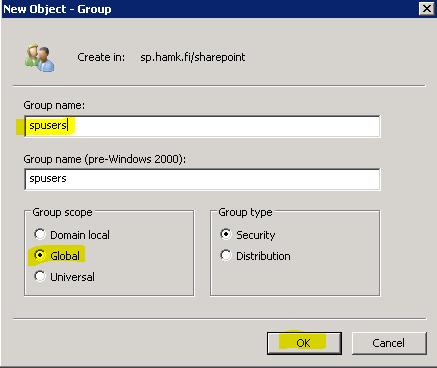
Task: Click the 'Group scope' frame heading
Action: point(62,212)
